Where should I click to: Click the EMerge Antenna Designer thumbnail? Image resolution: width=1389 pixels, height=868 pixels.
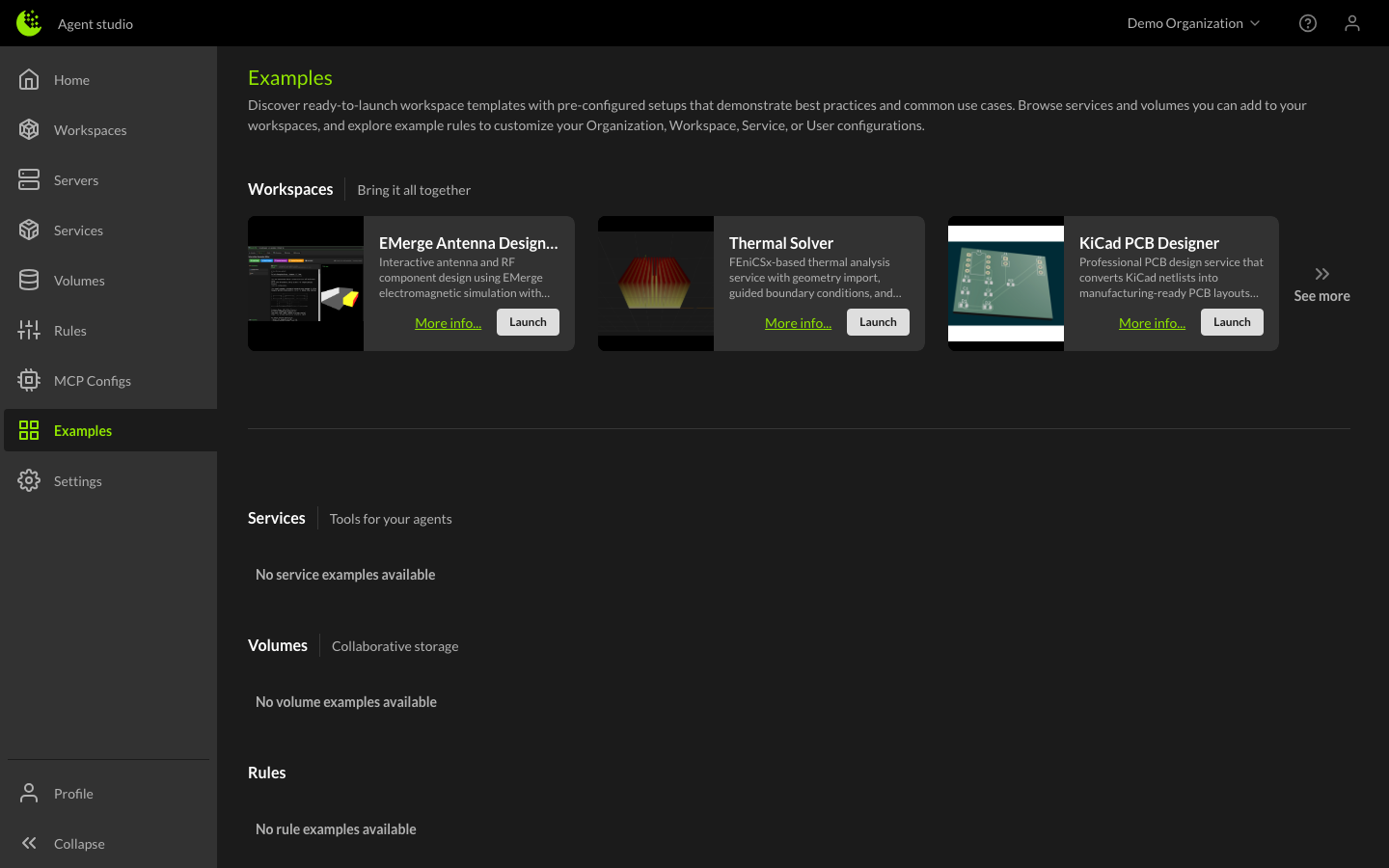point(306,284)
